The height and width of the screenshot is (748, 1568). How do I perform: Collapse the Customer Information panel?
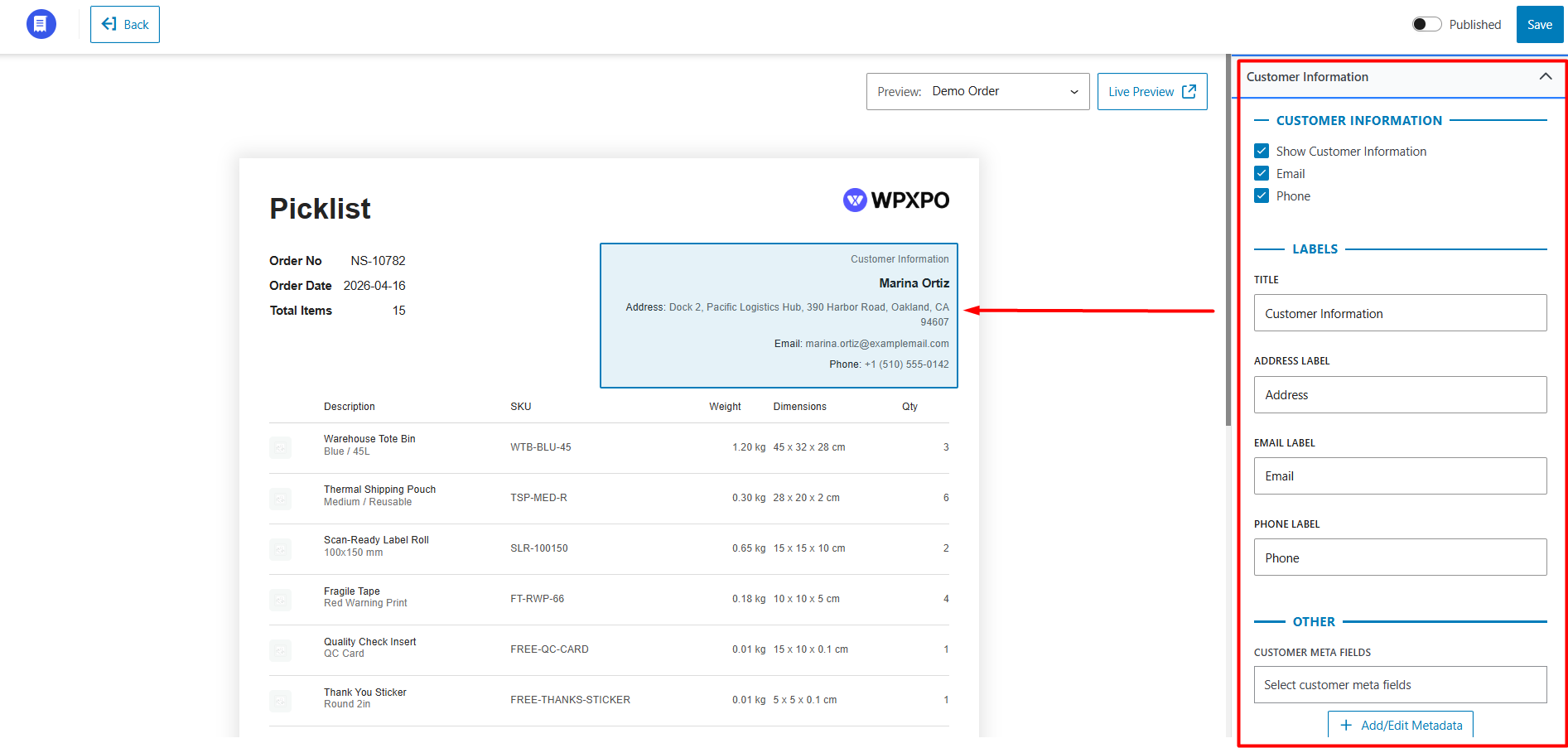pos(1545,76)
